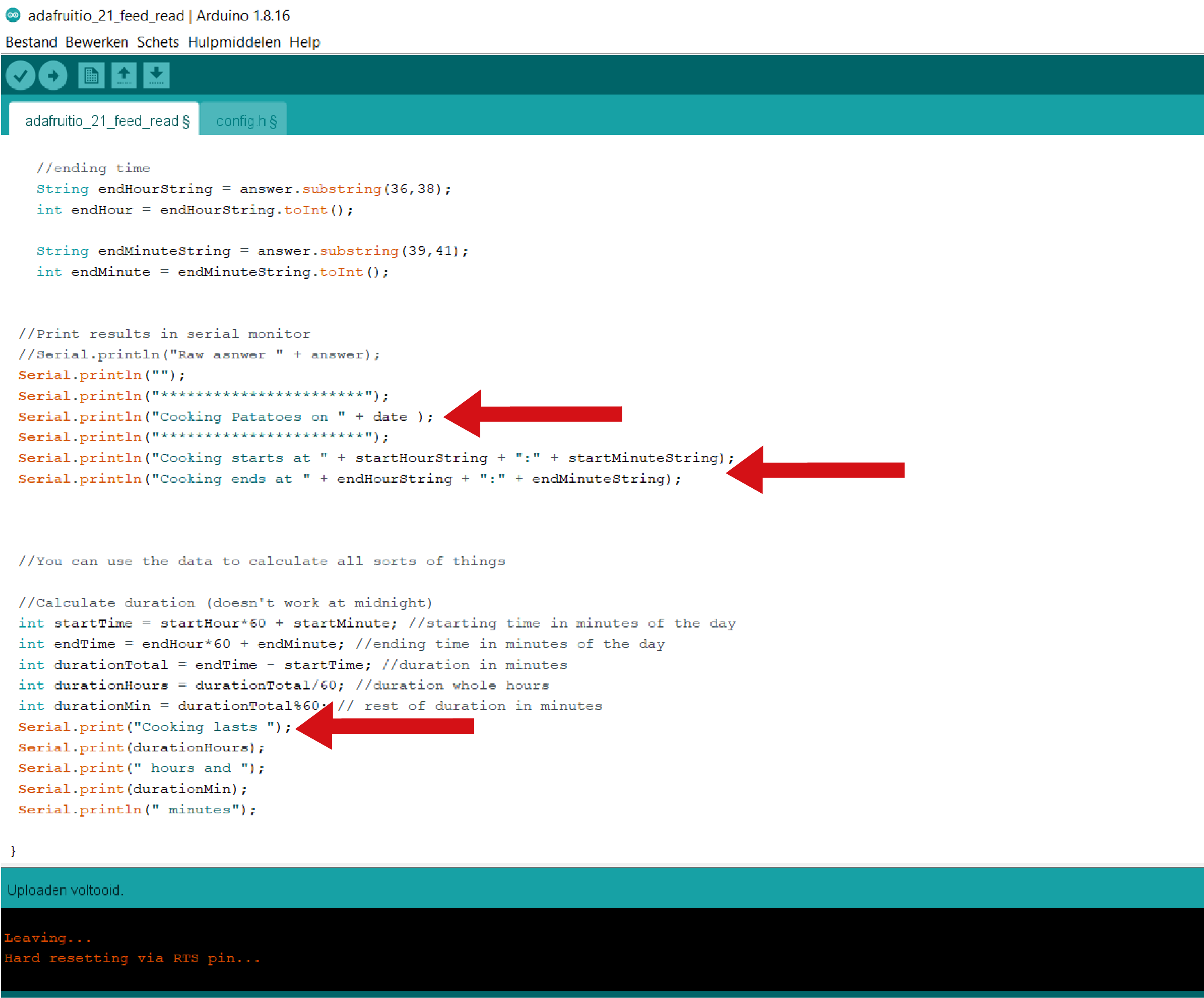Viewport: 1204px width, 998px height.
Task: Click comment '//You can use the data to calculate'
Action: tap(261, 561)
